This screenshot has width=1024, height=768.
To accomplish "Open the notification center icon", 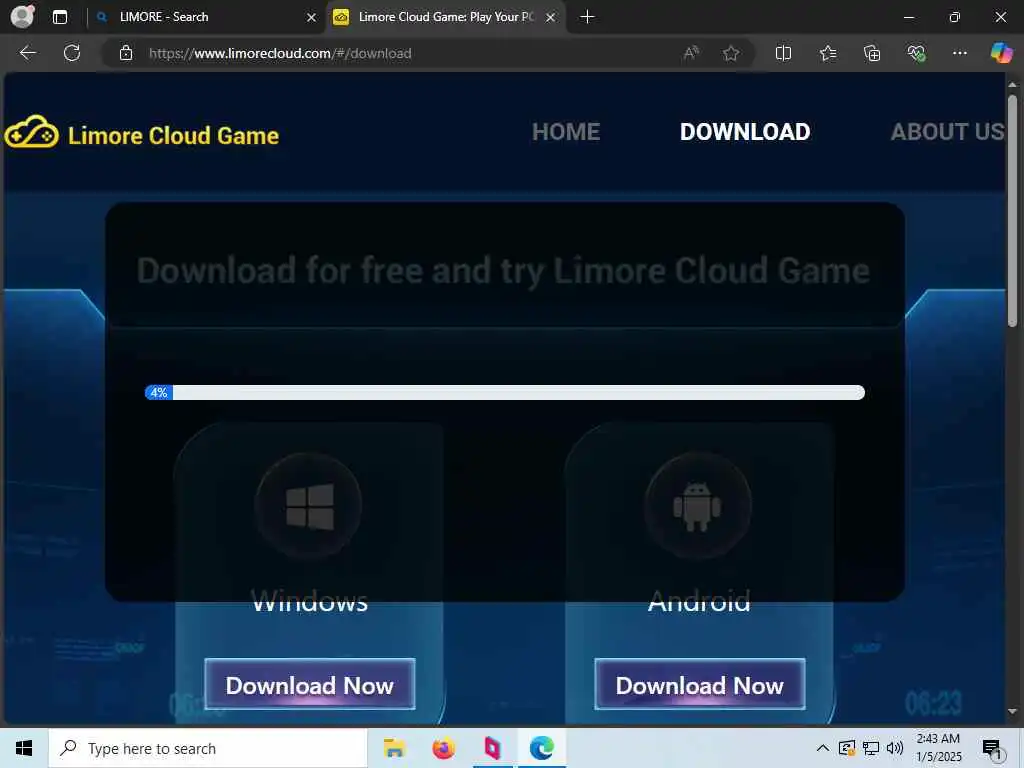I will tap(991, 748).
